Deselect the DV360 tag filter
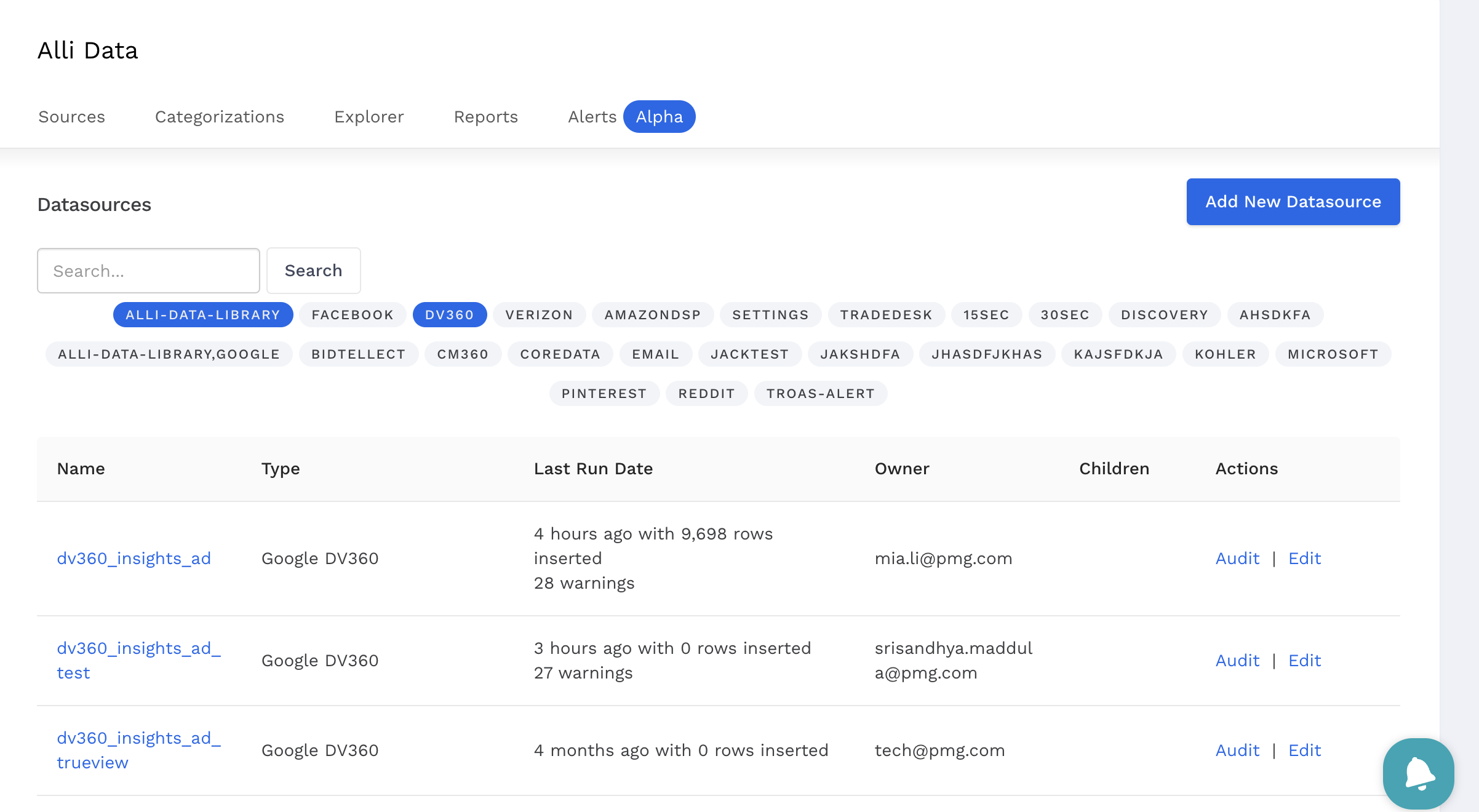Image resolution: width=1479 pixels, height=812 pixels. (x=449, y=315)
